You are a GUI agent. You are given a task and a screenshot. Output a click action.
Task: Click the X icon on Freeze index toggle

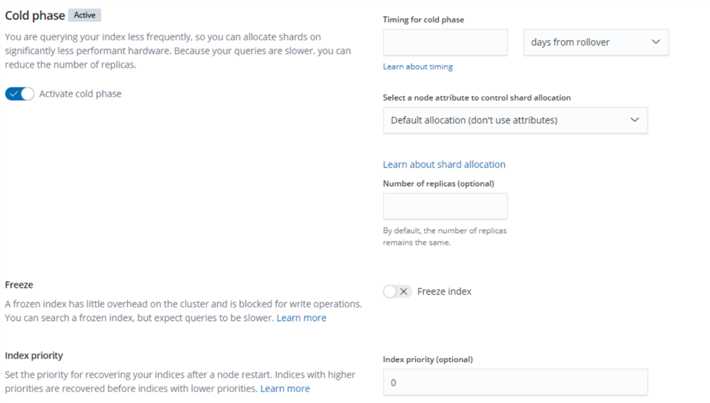pyautogui.click(x=403, y=291)
